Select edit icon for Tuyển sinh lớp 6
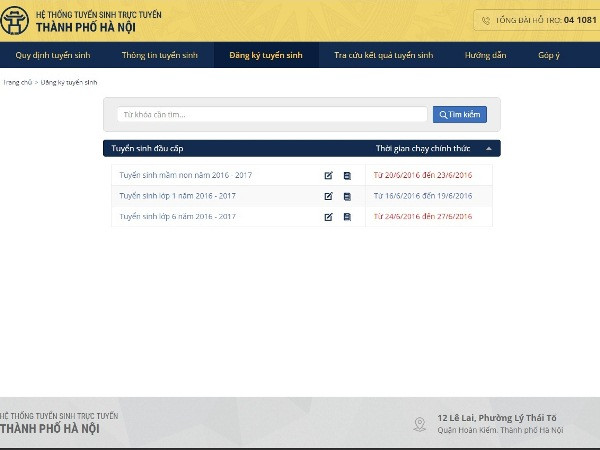Screen dimensions: 600x450 click(328, 216)
